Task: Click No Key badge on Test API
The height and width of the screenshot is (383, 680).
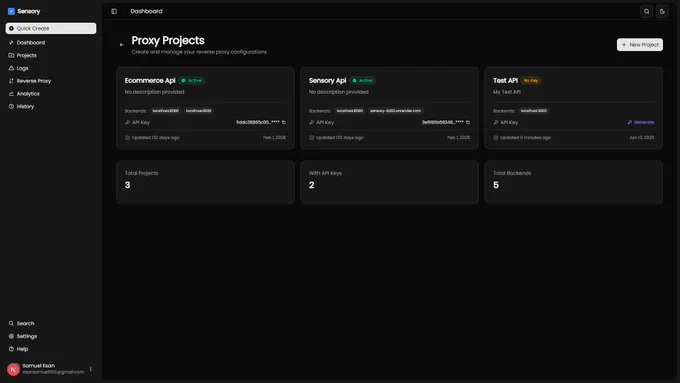Action: click(531, 80)
